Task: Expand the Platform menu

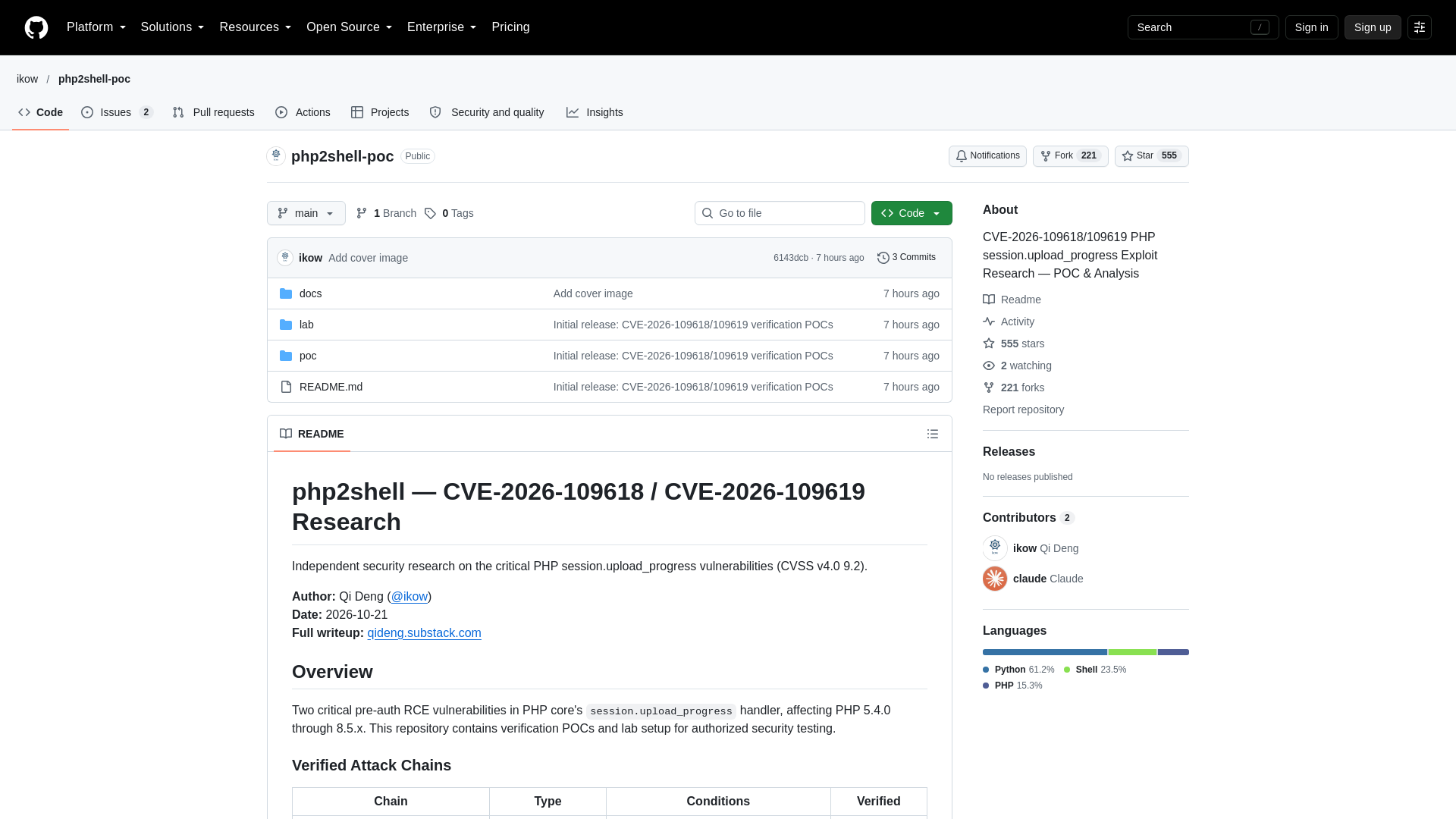Action: [96, 27]
